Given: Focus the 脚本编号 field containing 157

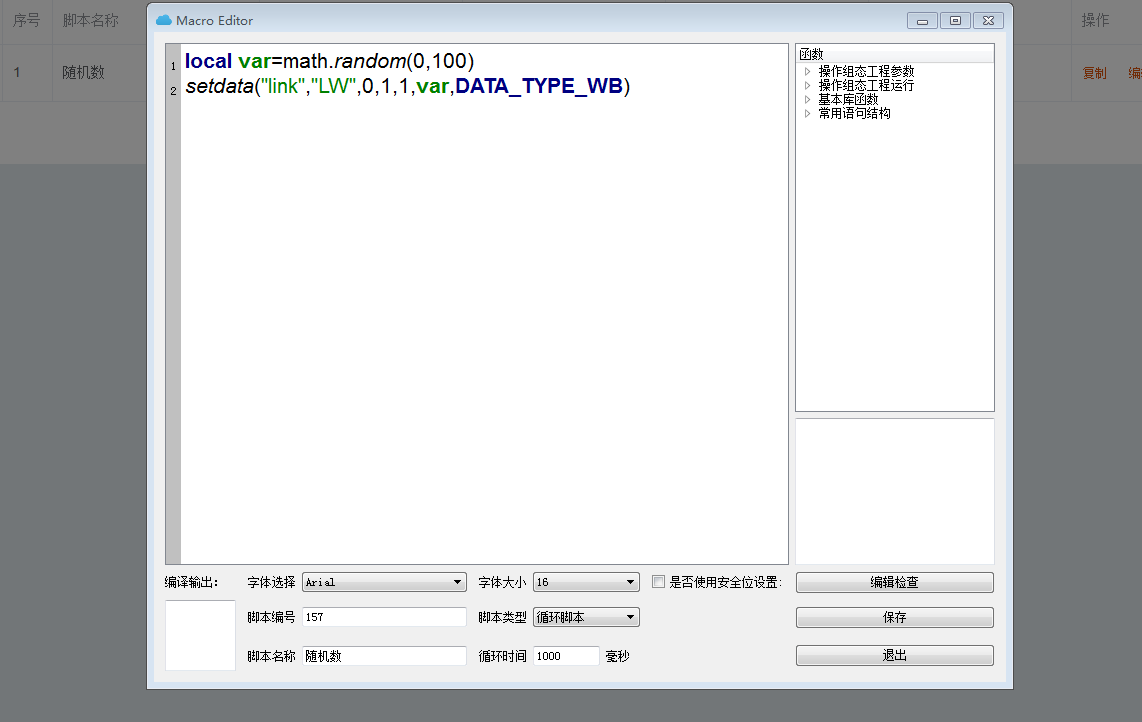Looking at the screenshot, I should click(x=385, y=617).
